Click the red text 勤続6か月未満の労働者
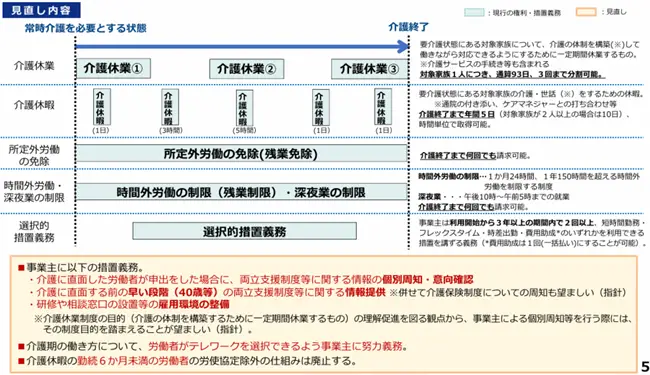 coord(133,360)
